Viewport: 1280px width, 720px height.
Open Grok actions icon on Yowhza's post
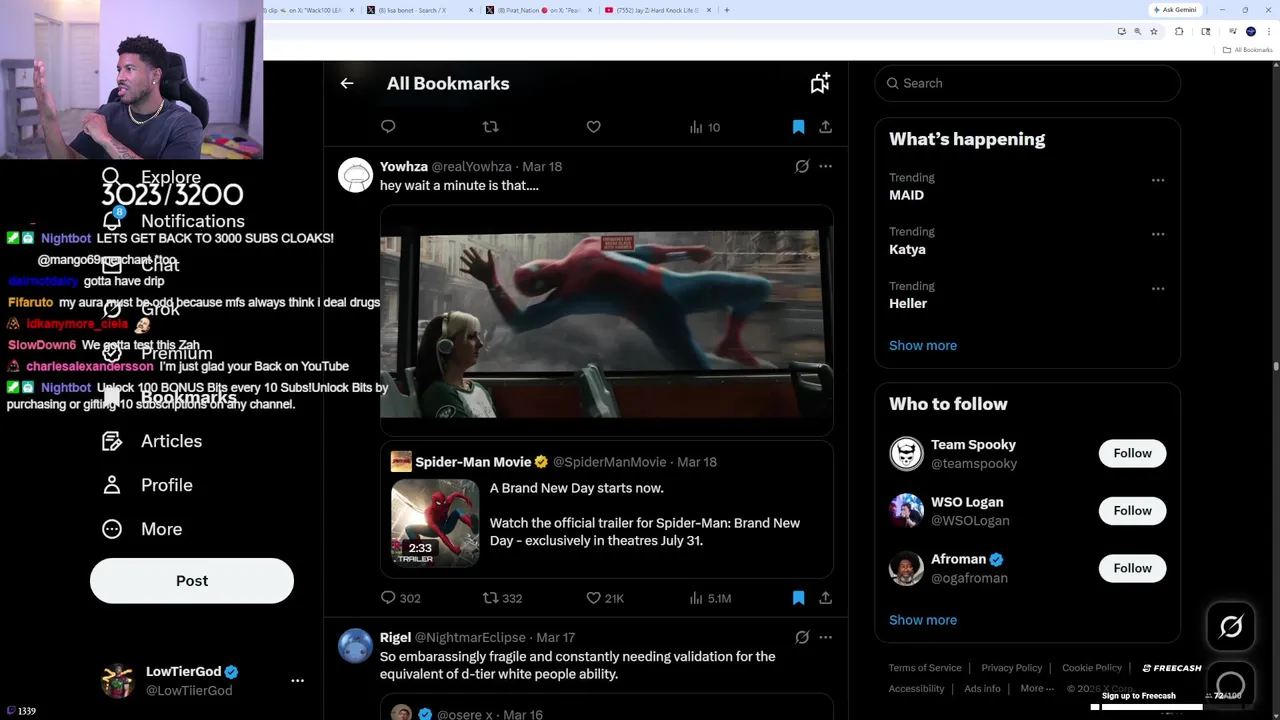point(802,167)
